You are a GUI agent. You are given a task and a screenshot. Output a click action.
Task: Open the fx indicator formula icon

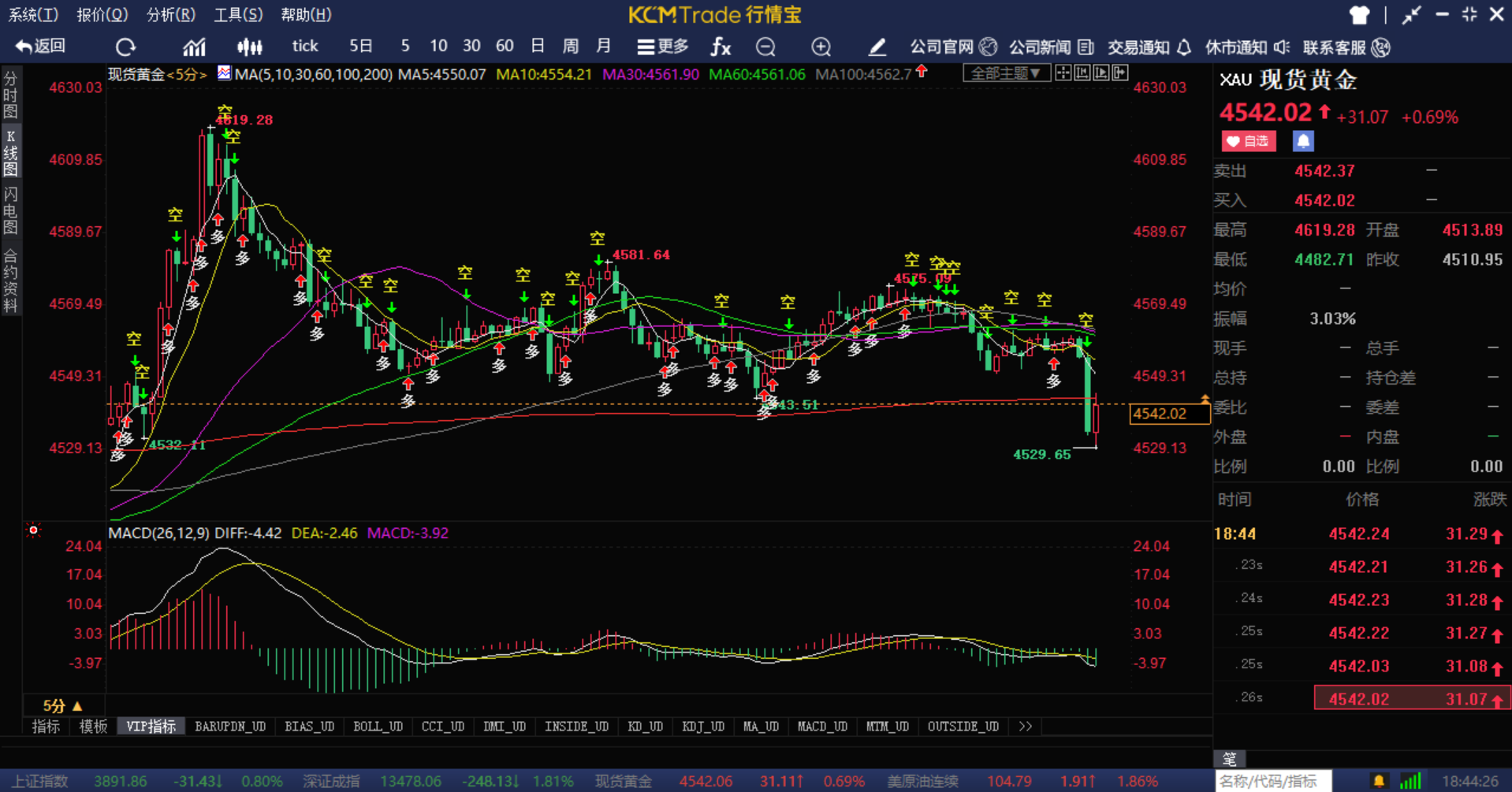coord(720,47)
